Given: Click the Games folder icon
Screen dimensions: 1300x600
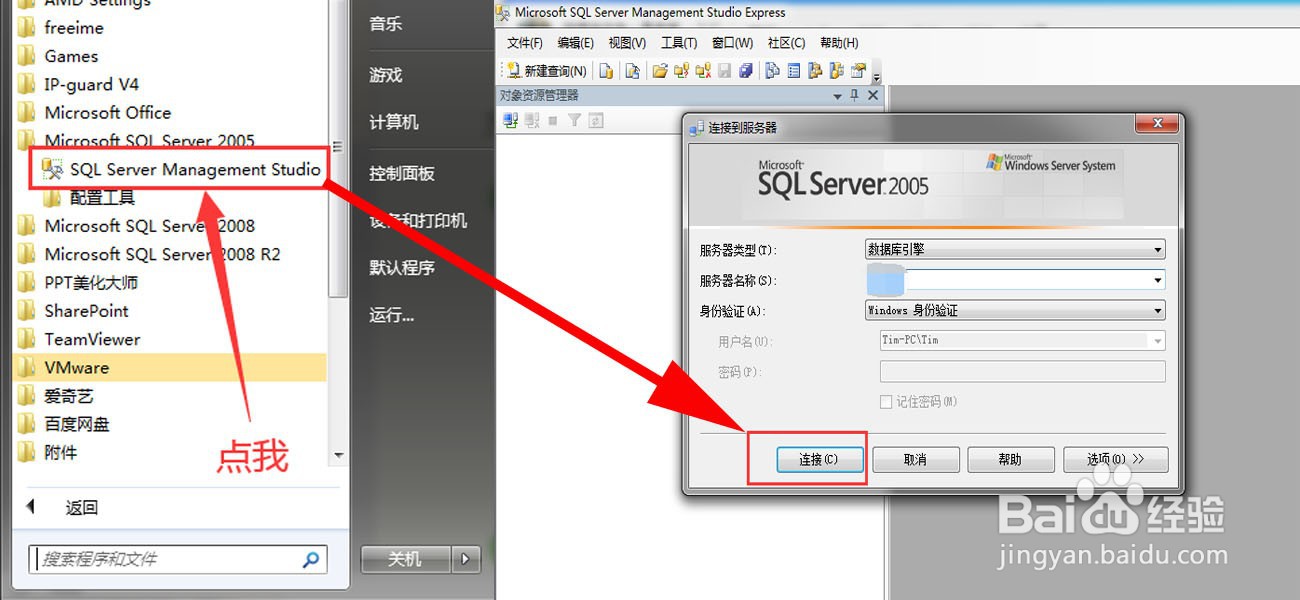Looking at the screenshot, I should coord(26,56).
